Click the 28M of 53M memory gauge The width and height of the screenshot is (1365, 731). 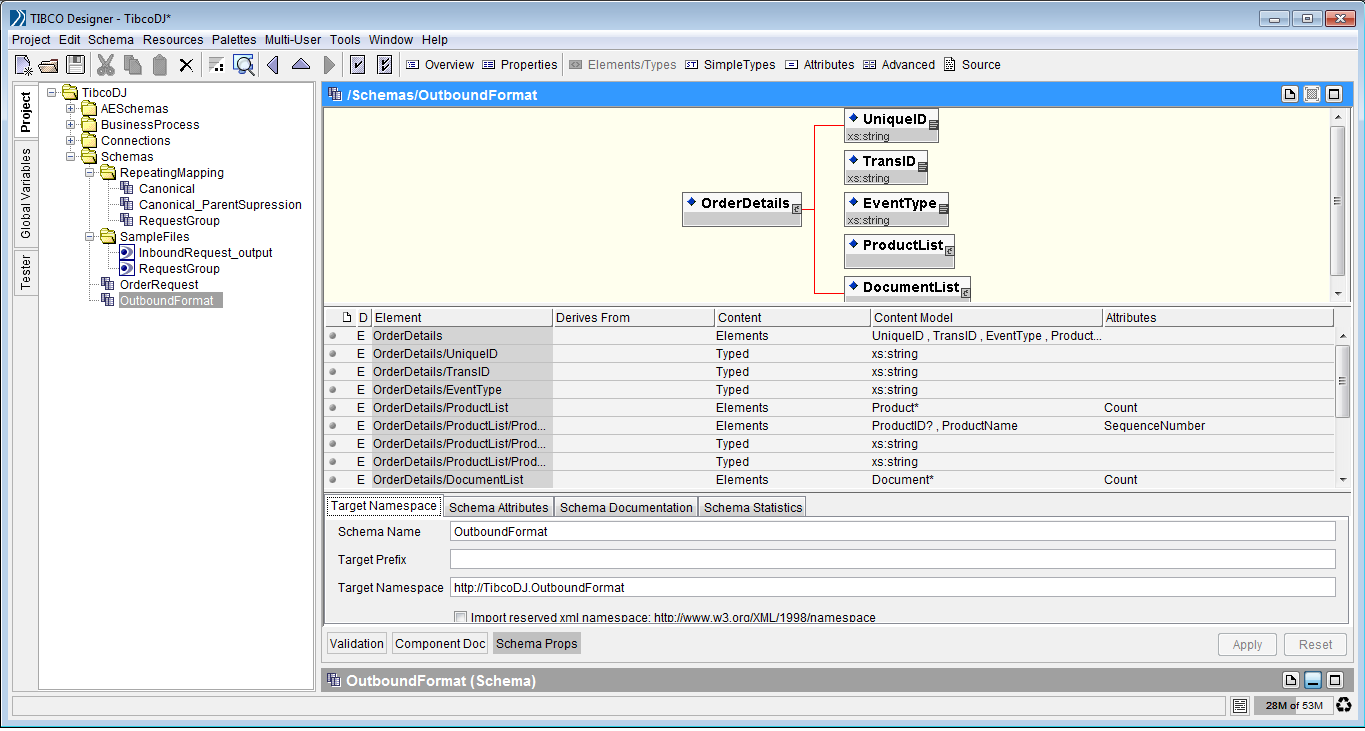(x=1293, y=705)
